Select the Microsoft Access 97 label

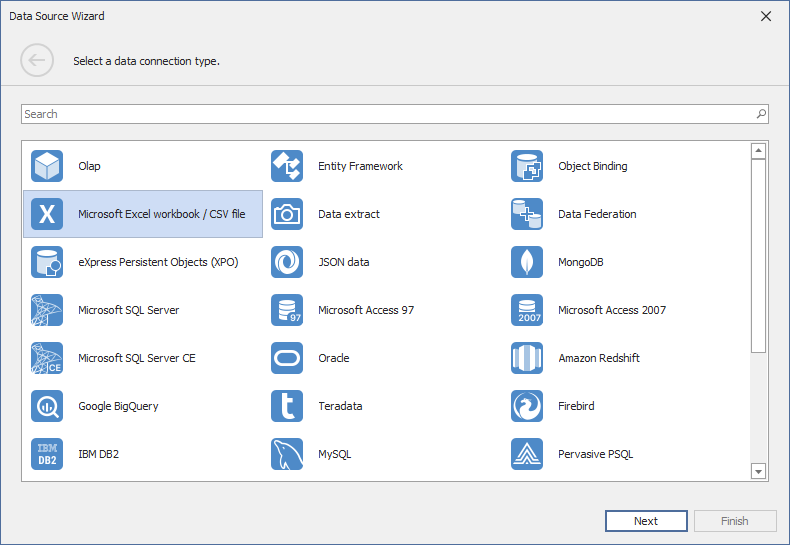point(366,310)
